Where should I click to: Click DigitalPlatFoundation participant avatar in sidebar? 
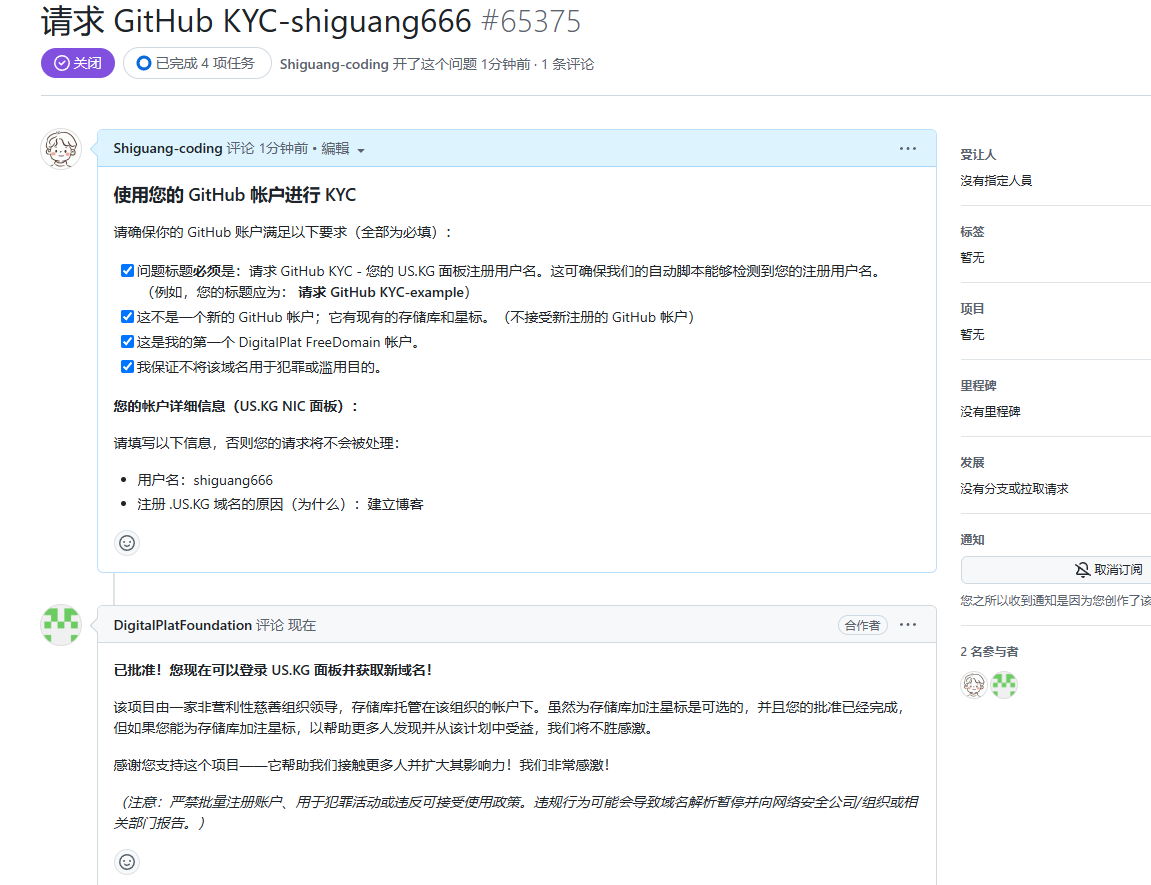pyautogui.click(x=1003, y=685)
